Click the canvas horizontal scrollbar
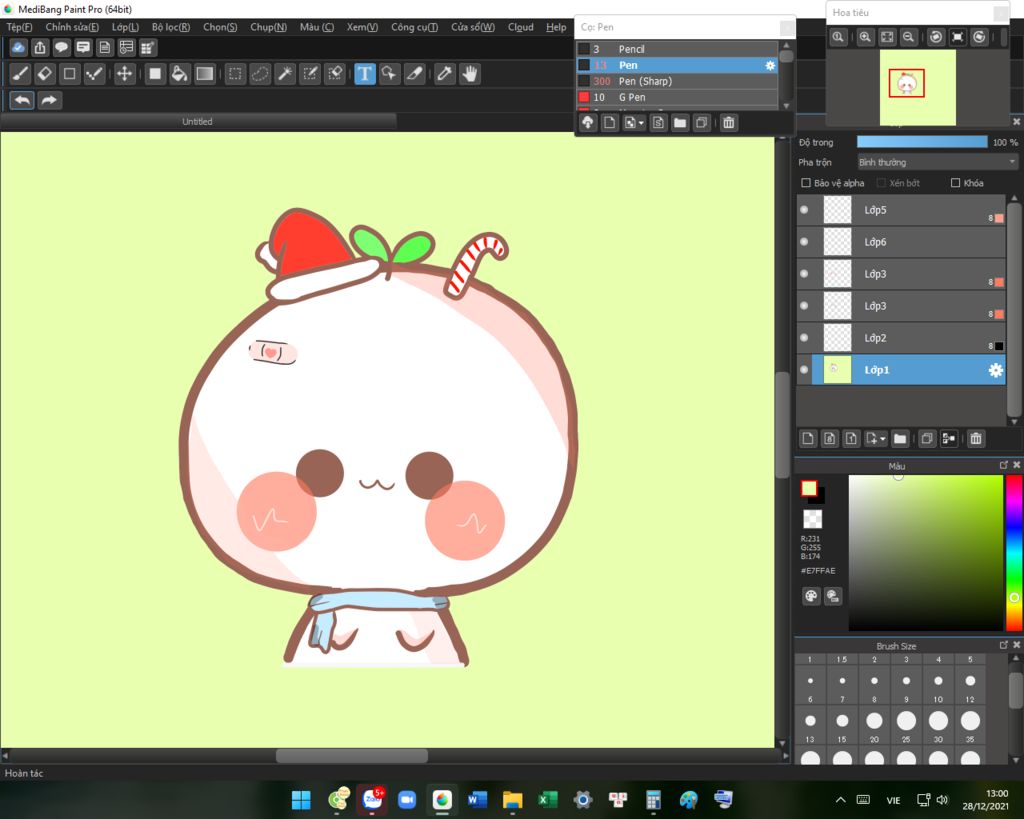Image resolution: width=1024 pixels, height=819 pixels. [352, 756]
